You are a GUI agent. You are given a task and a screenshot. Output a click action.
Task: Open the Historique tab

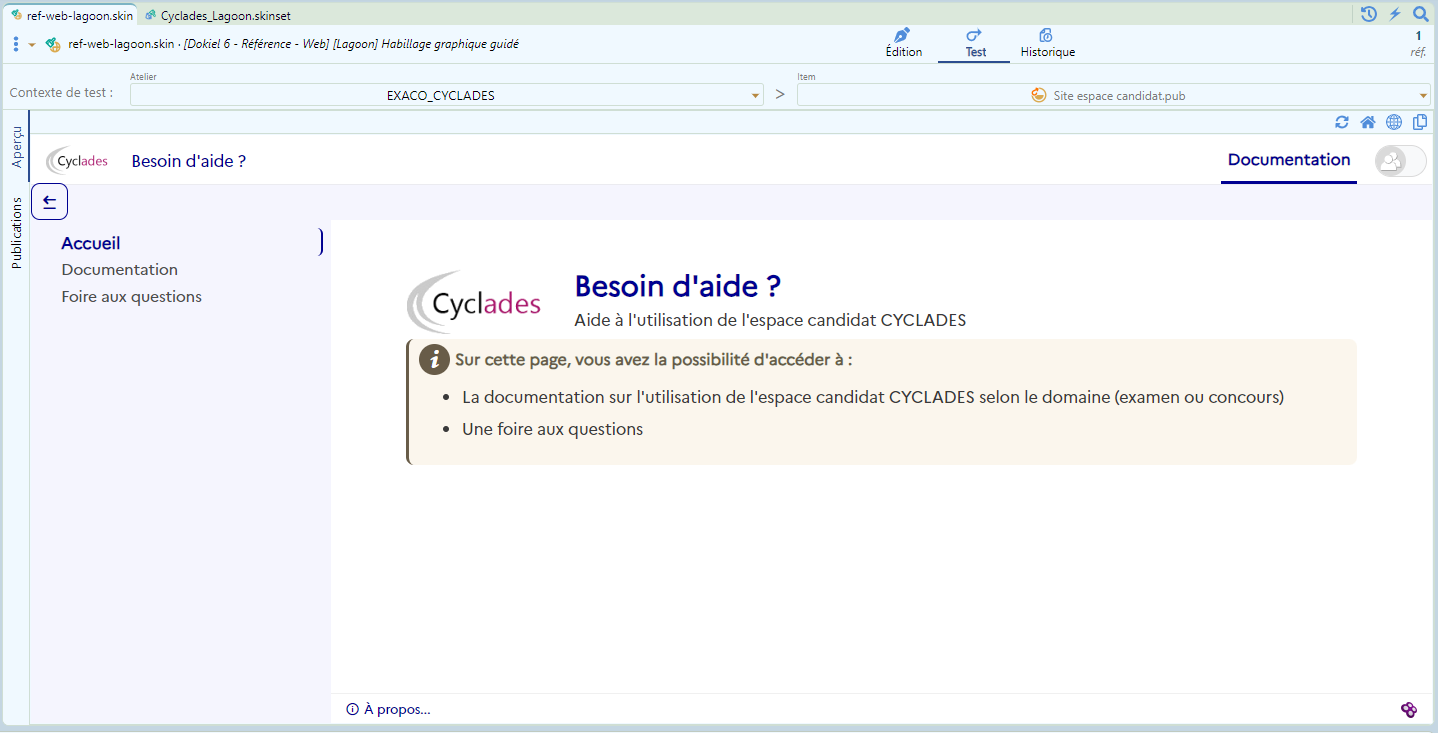[1047, 44]
